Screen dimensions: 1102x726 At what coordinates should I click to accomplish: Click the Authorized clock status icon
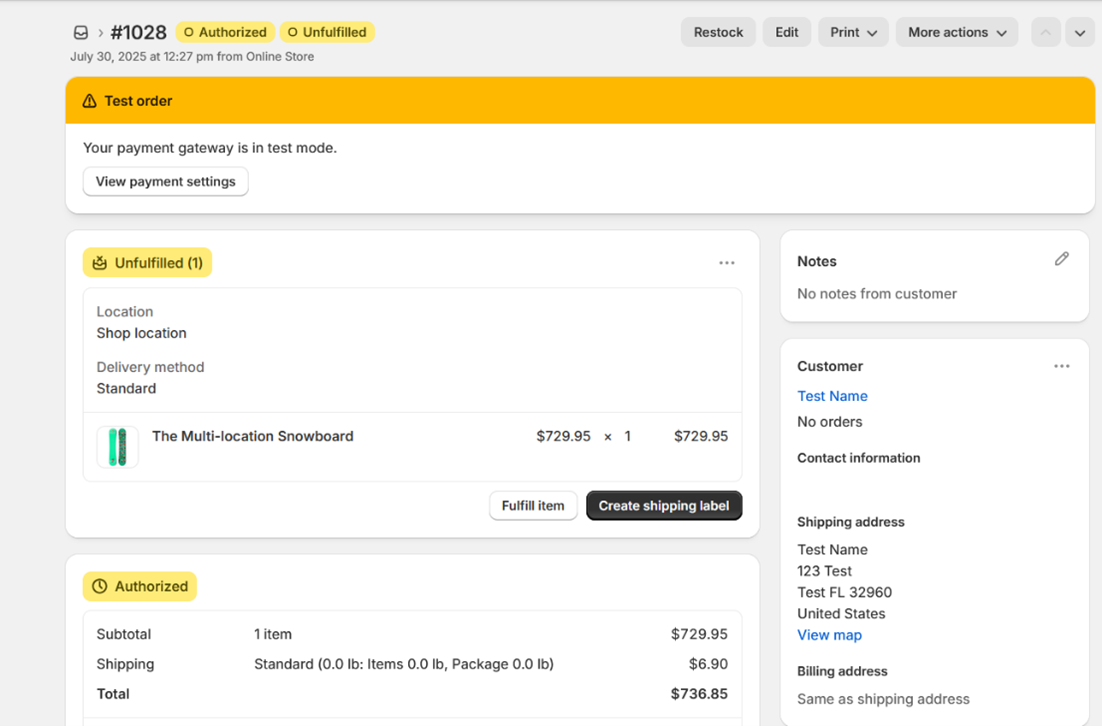tap(100, 587)
